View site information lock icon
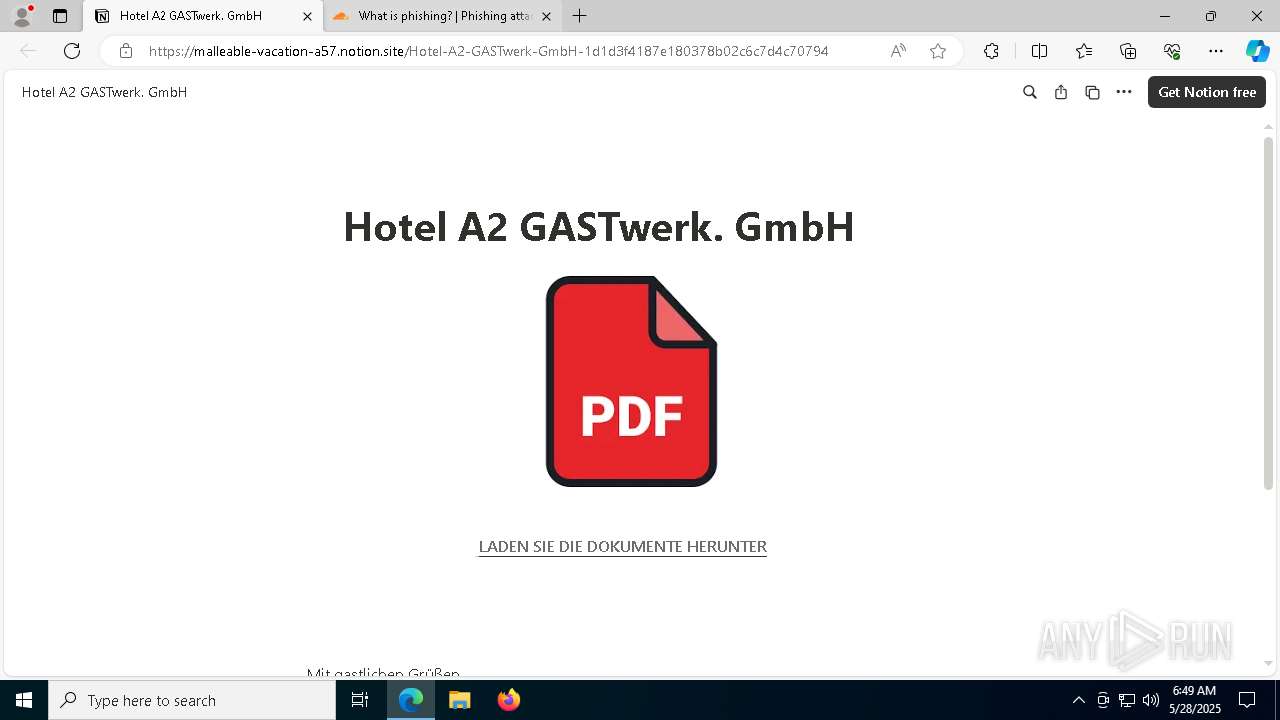Screen dimensions: 1280x720 click(x=126, y=51)
